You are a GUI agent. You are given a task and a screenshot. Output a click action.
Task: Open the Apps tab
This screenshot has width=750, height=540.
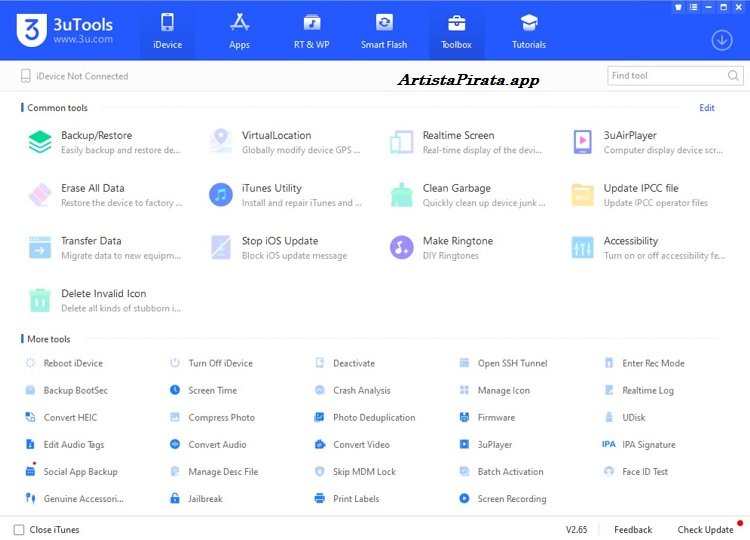(x=239, y=31)
